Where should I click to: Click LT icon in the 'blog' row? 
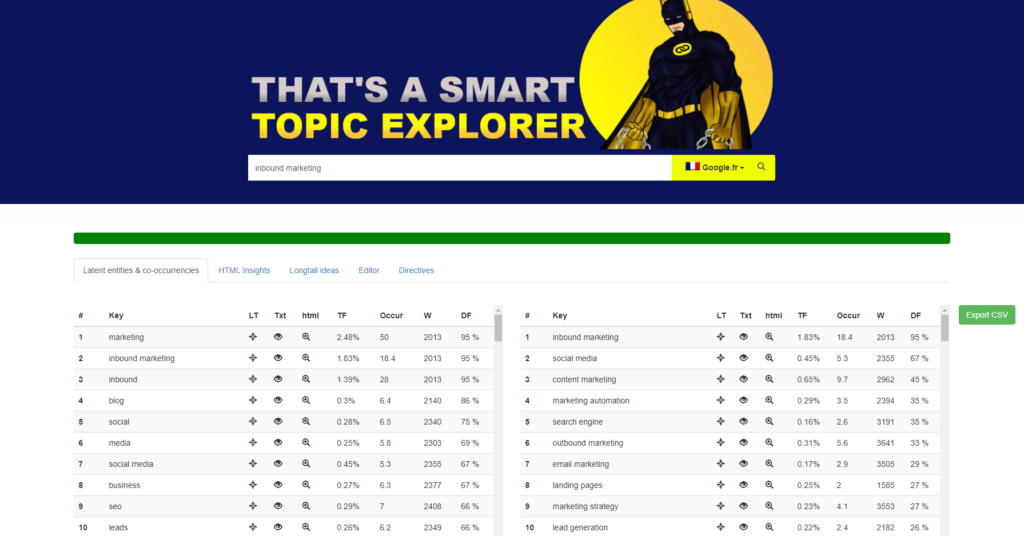pyautogui.click(x=253, y=400)
